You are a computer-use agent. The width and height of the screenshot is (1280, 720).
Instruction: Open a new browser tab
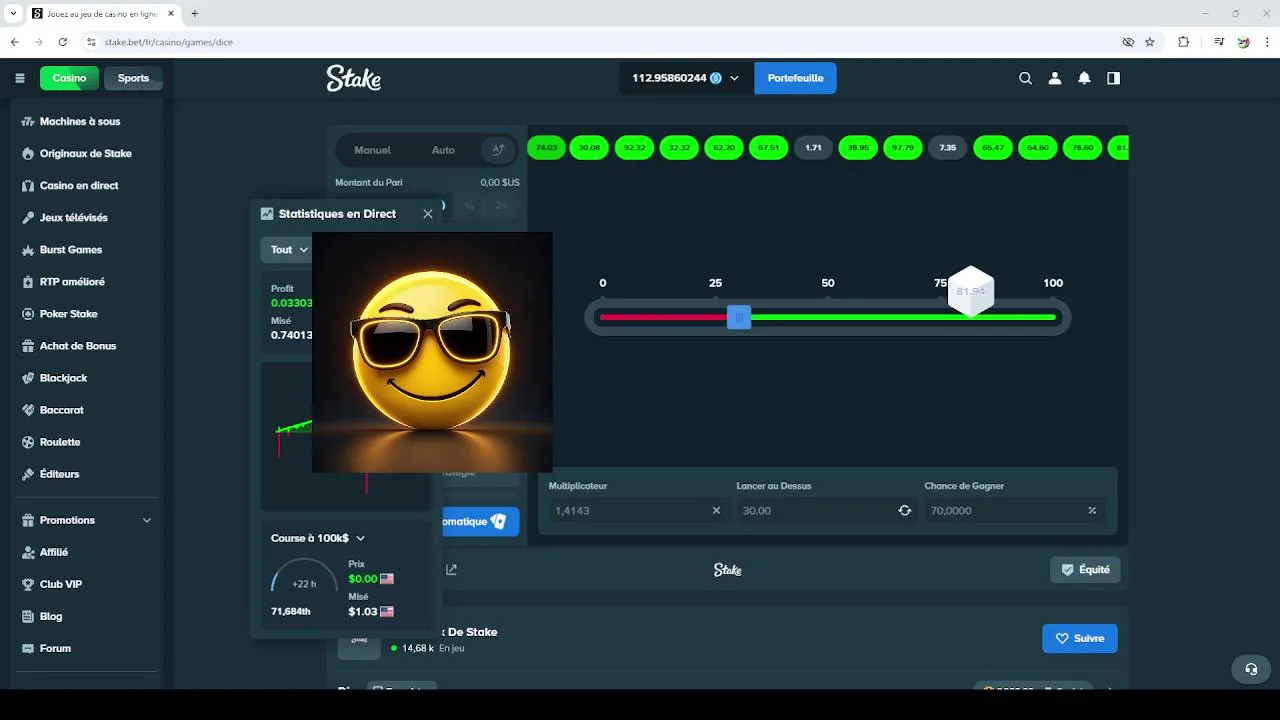(195, 13)
